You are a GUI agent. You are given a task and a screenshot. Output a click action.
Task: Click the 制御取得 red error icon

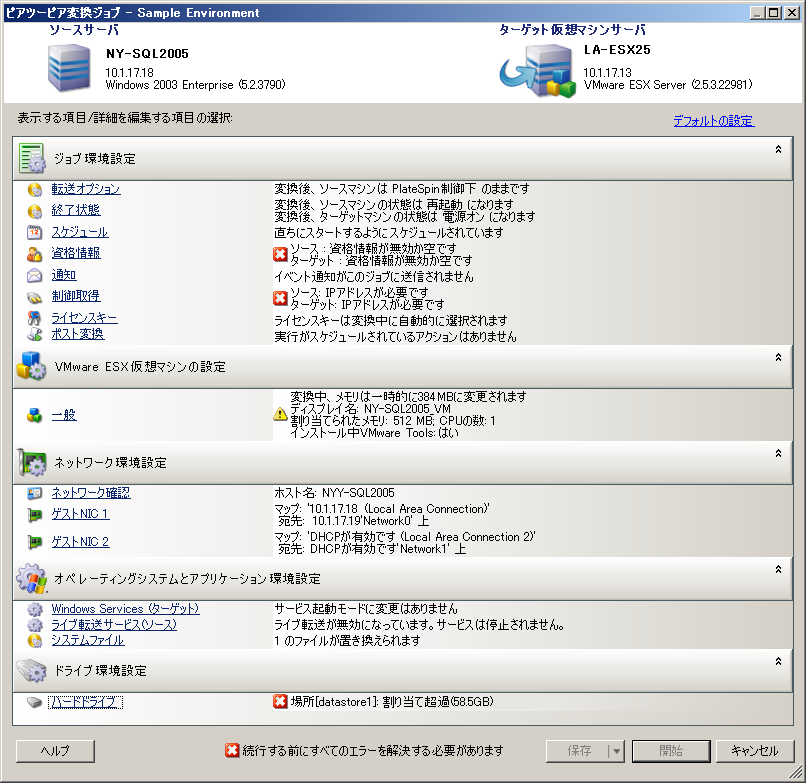click(x=280, y=298)
